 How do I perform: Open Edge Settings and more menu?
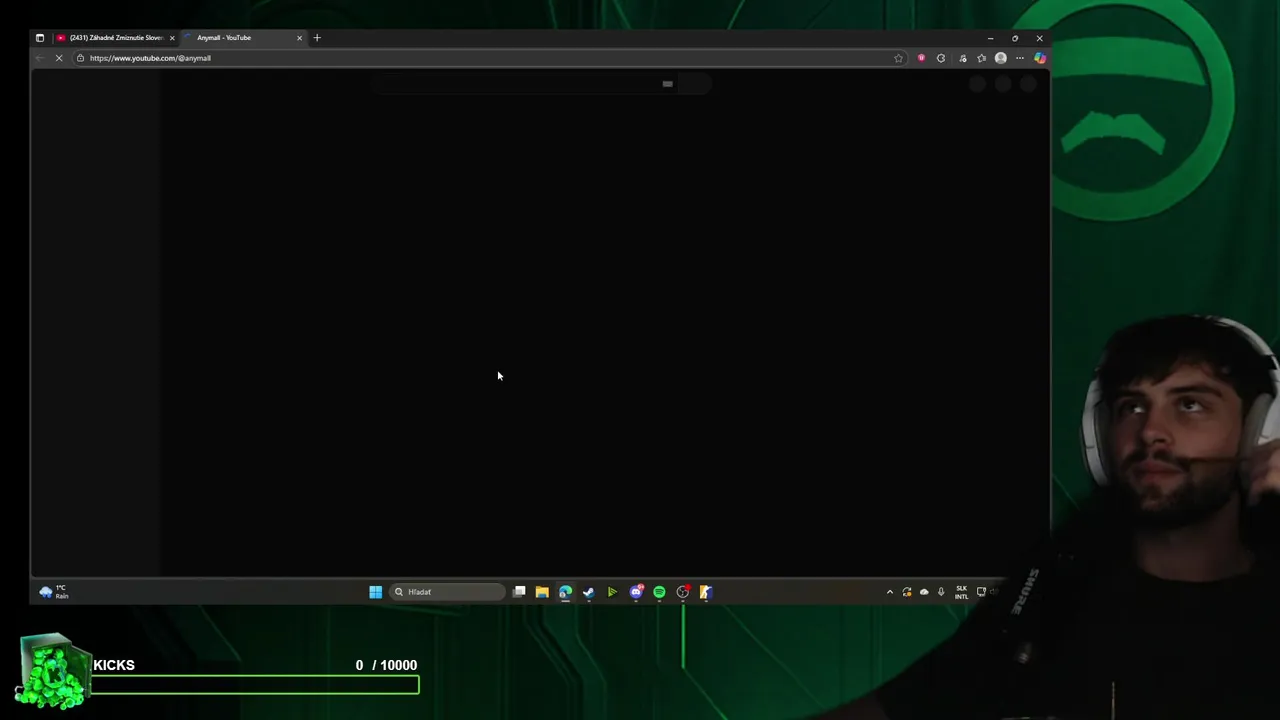(1020, 58)
